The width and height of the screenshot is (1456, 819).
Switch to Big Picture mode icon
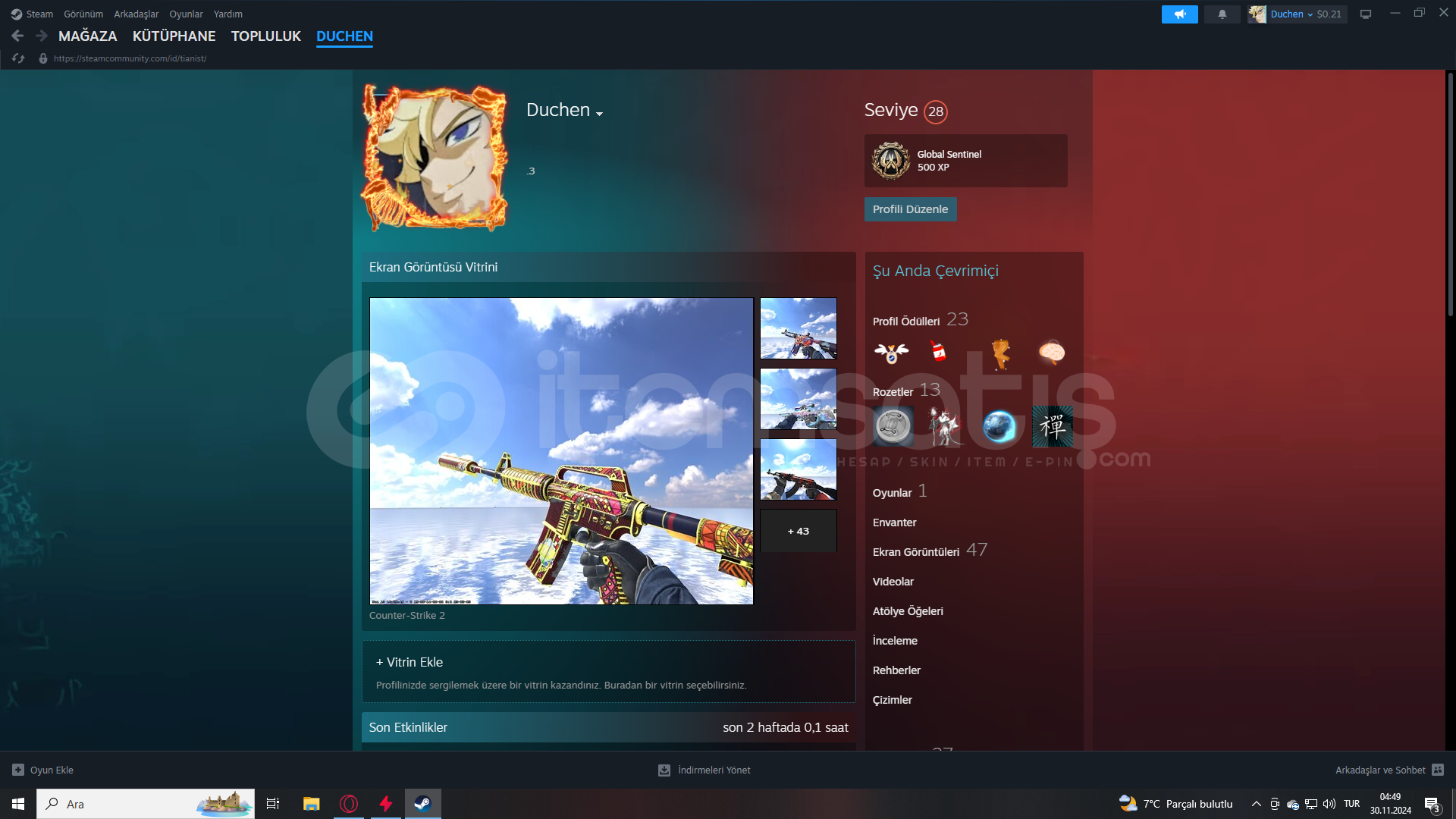[1366, 14]
